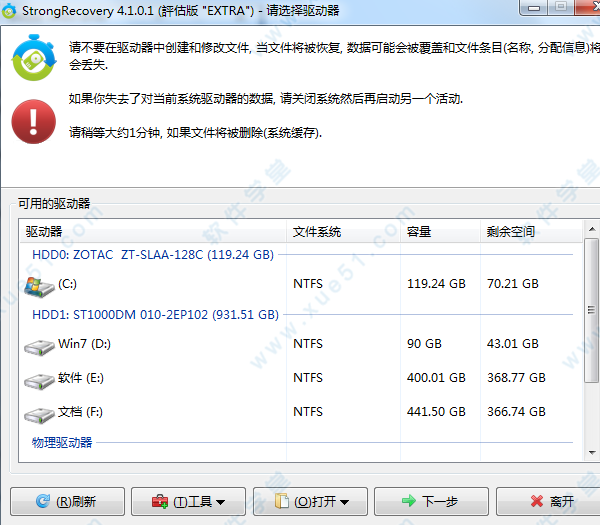Click the disk icon for 文档 (F:)

(x=39, y=413)
